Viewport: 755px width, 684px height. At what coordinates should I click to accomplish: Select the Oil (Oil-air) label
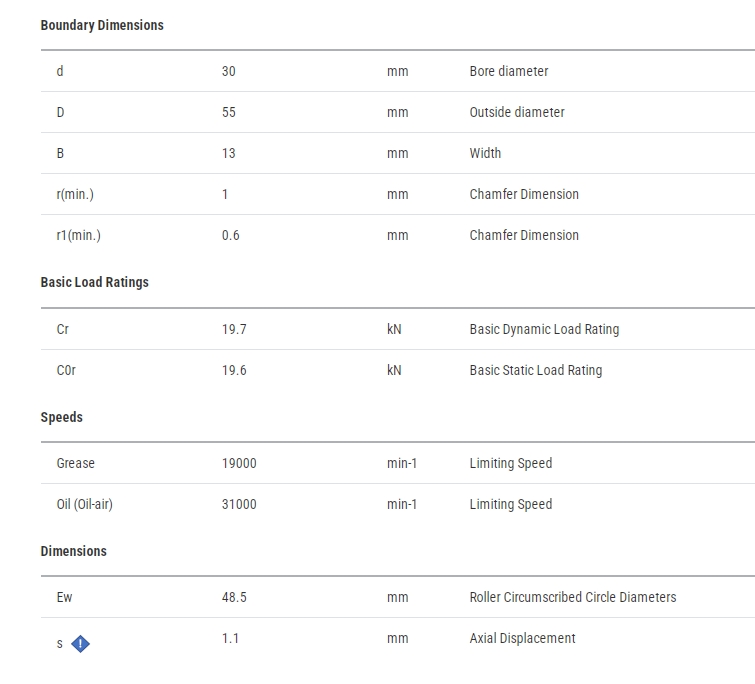85,504
